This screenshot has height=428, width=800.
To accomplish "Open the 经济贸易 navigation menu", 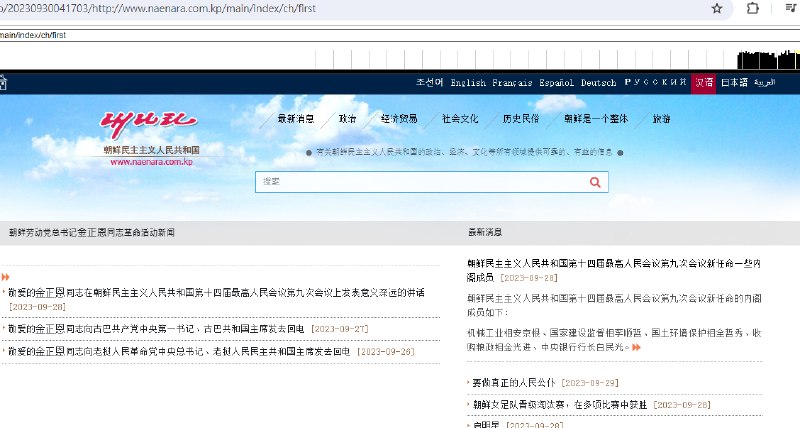I will [x=399, y=119].
